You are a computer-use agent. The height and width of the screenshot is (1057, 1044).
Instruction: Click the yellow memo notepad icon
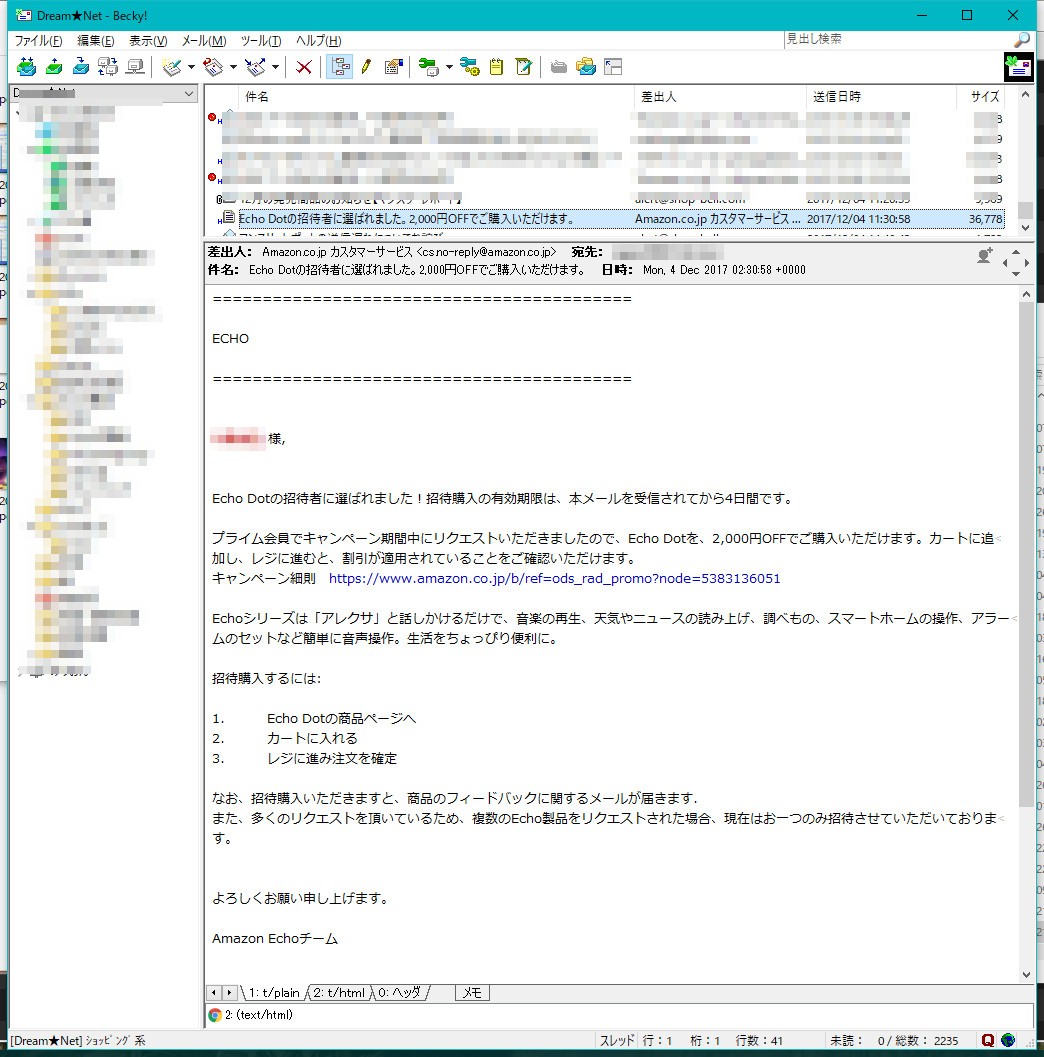point(497,67)
